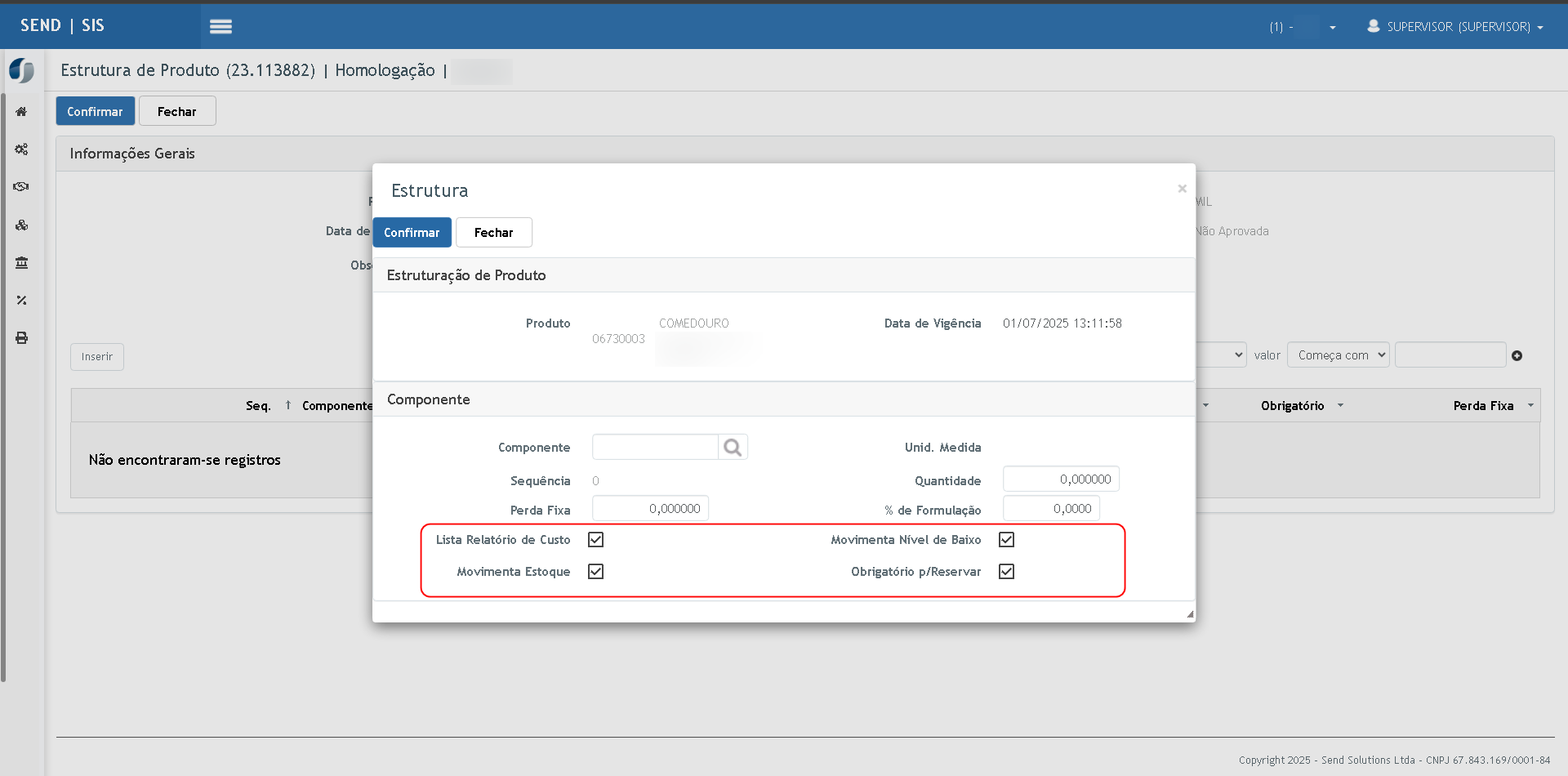Open the printer icon in sidebar
Viewport: 1568px width, 776px height.
pyautogui.click(x=21, y=338)
